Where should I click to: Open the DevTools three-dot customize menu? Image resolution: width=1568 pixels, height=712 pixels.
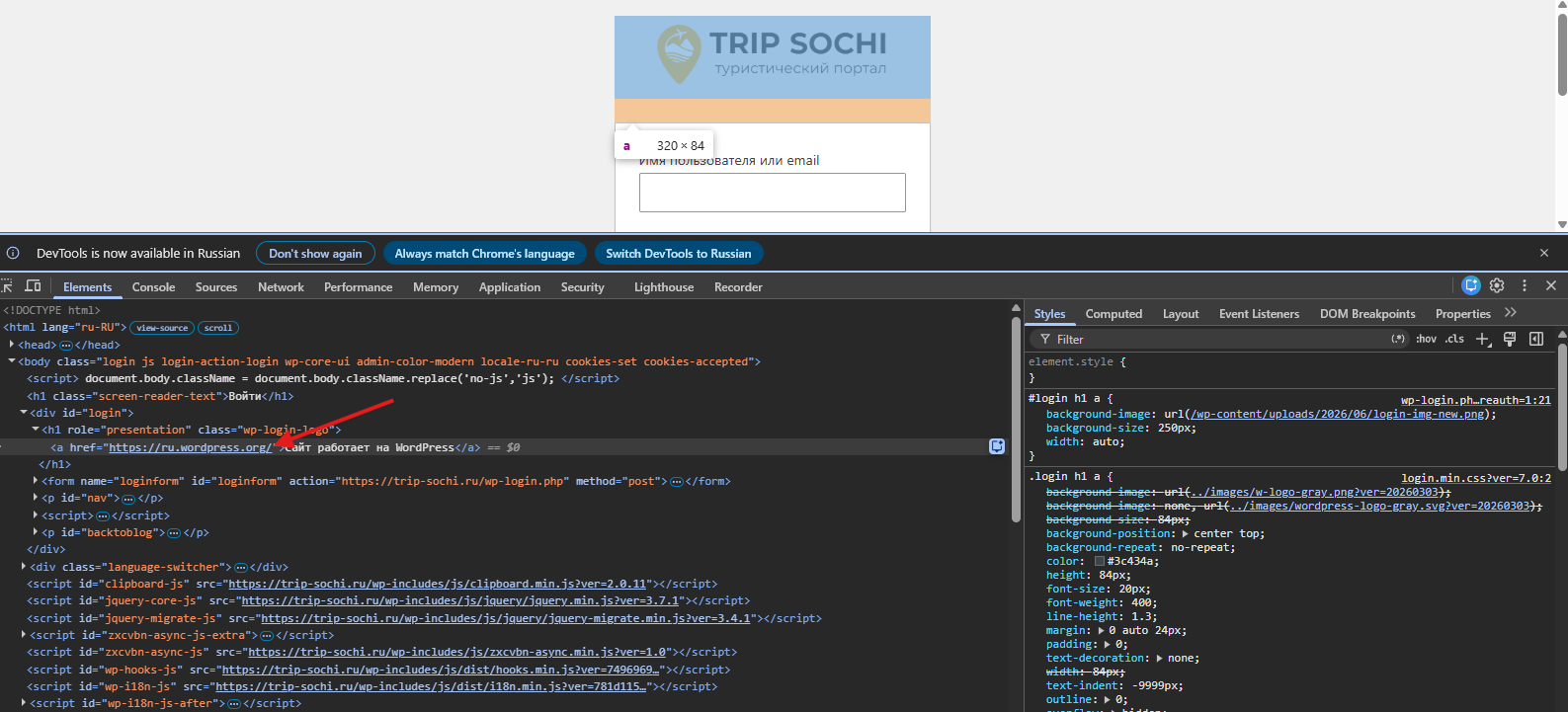[1525, 285]
